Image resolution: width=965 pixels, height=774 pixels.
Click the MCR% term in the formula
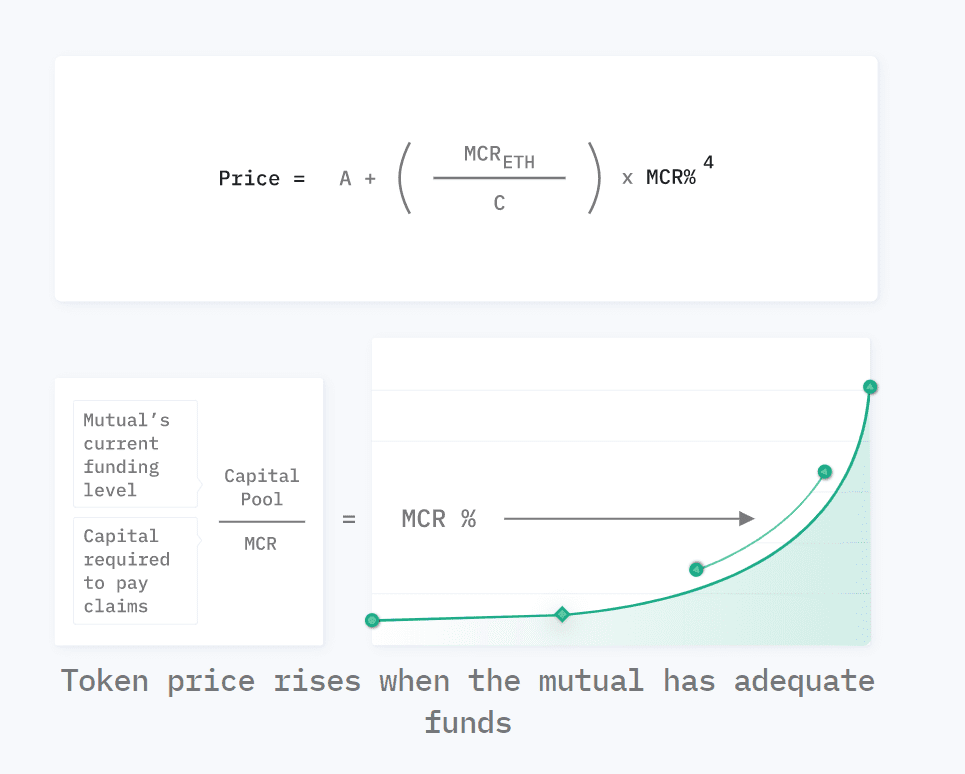coord(671,178)
